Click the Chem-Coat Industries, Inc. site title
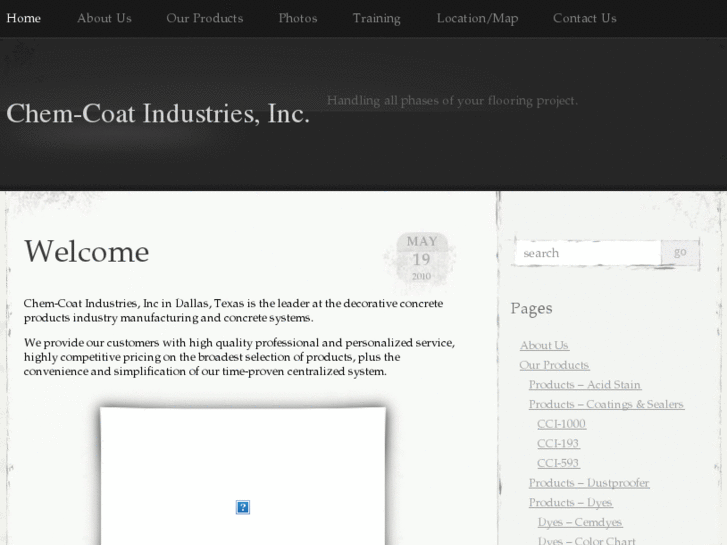727x545 pixels. tap(158, 114)
